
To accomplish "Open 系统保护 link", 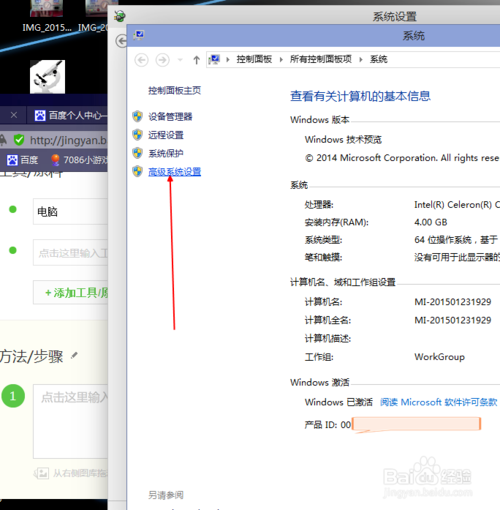I will [166, 153].
